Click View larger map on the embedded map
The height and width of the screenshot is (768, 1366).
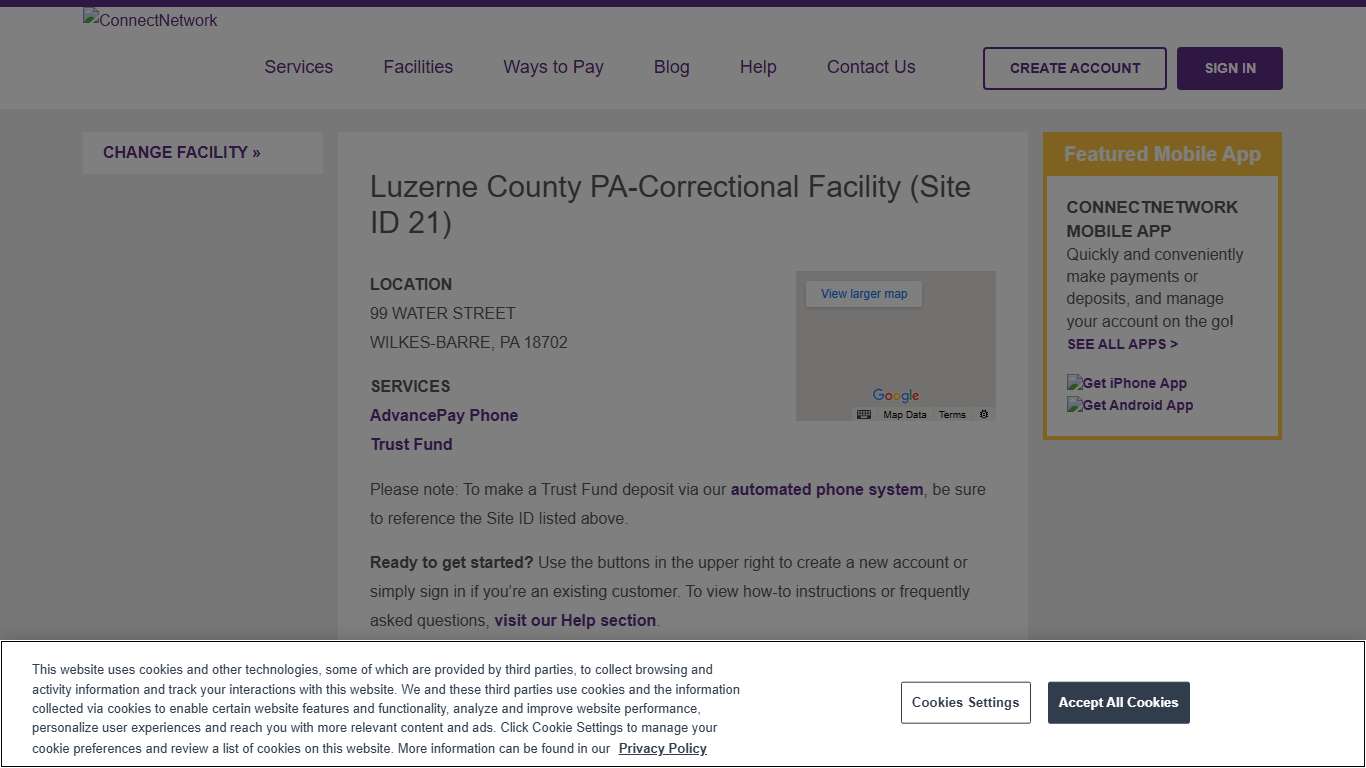pyautogui.click(x=862, y=293)
